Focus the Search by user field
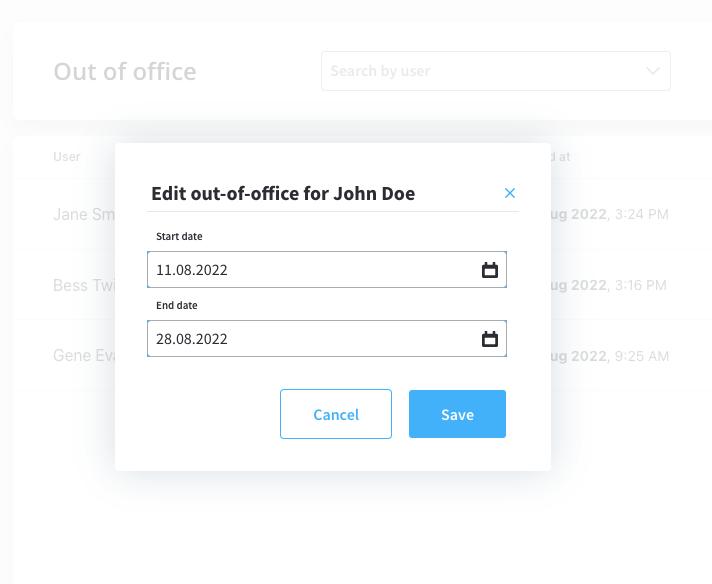This screenshot has height=584, width=712. click(x=495, y=71)
